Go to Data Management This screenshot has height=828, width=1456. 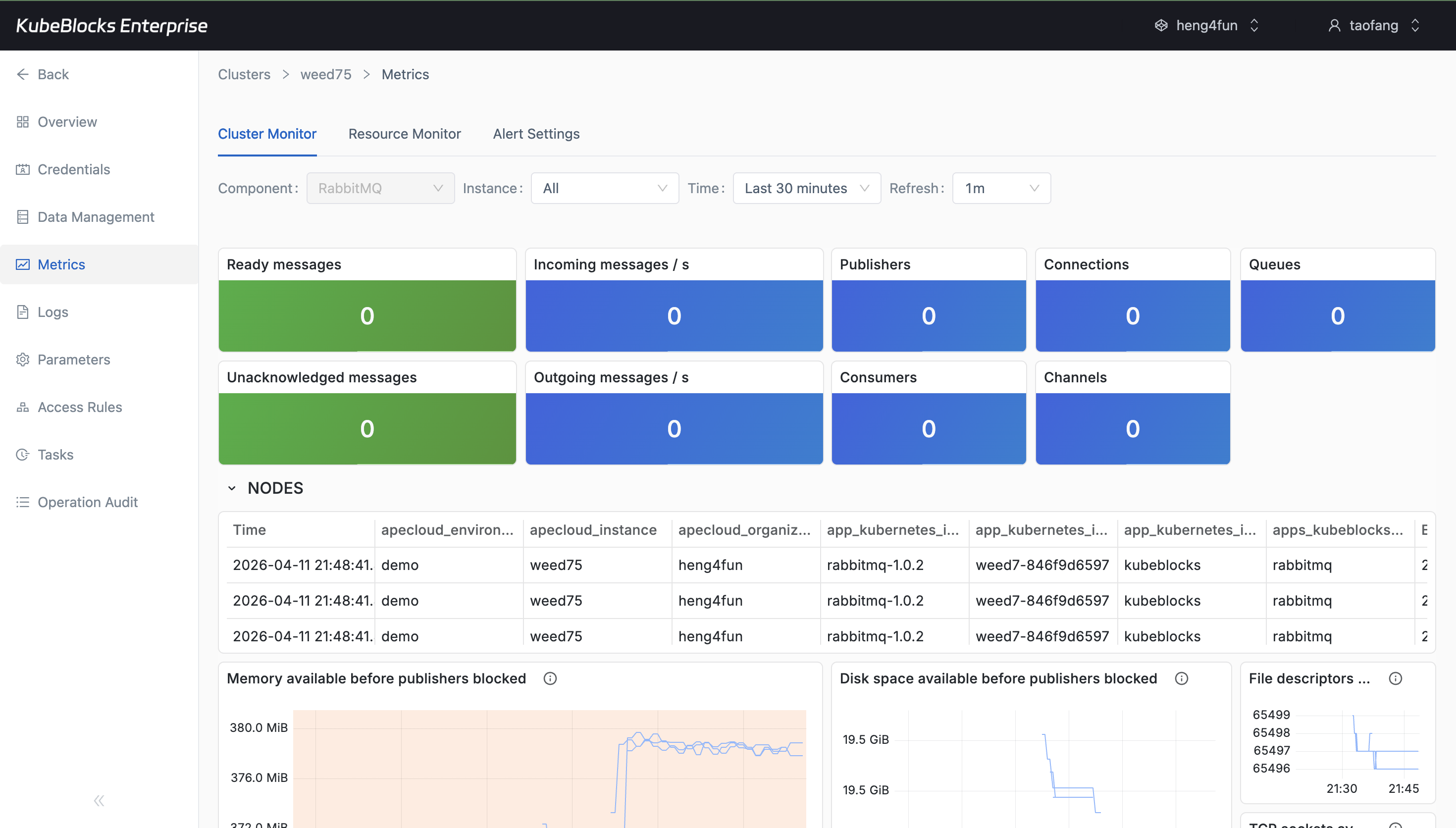coord(96,217)
